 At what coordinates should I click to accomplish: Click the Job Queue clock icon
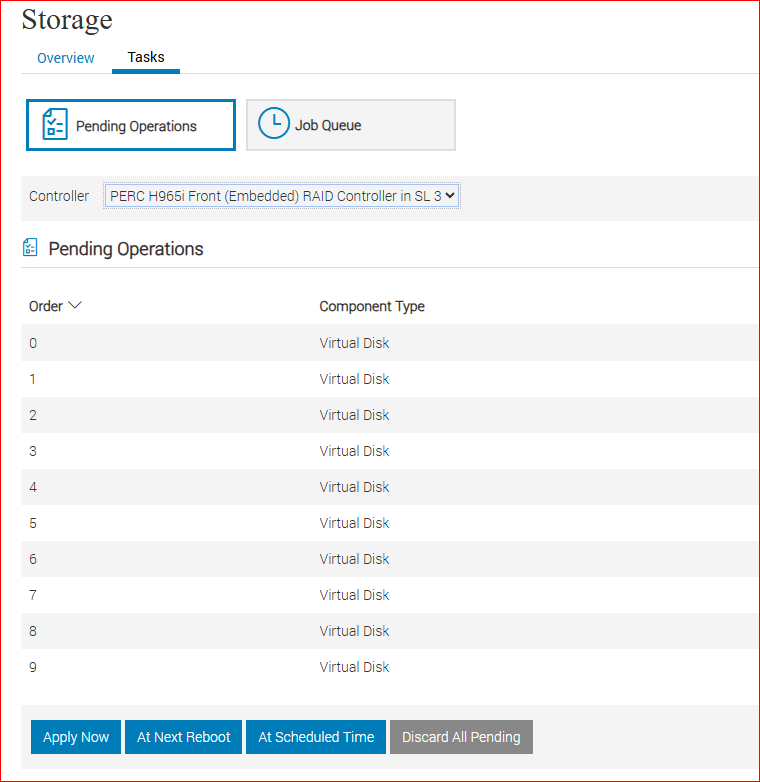[x=273, y=124]
